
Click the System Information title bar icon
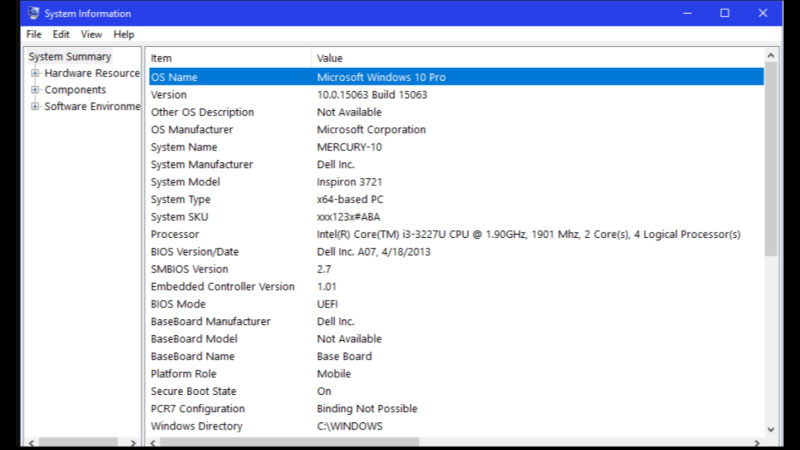coord(32,13)
